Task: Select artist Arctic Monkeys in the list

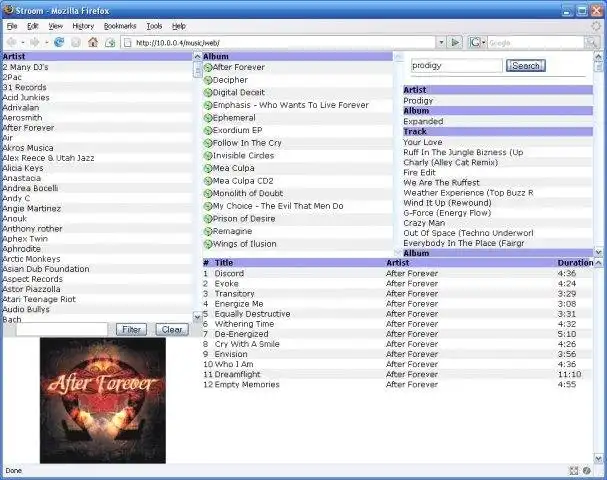Action: point(31,259)
